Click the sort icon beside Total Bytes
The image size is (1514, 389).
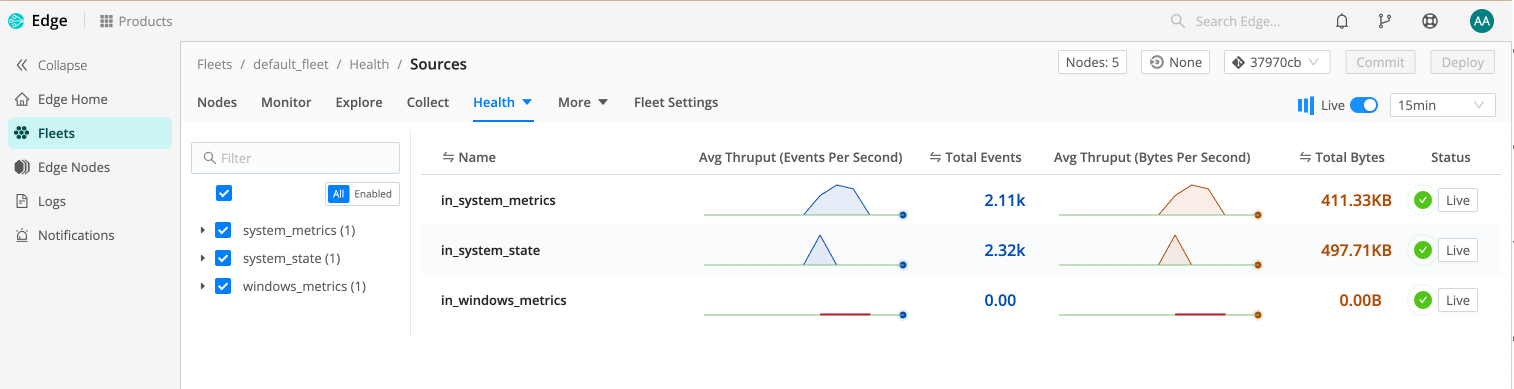[x=1305, y=157]
